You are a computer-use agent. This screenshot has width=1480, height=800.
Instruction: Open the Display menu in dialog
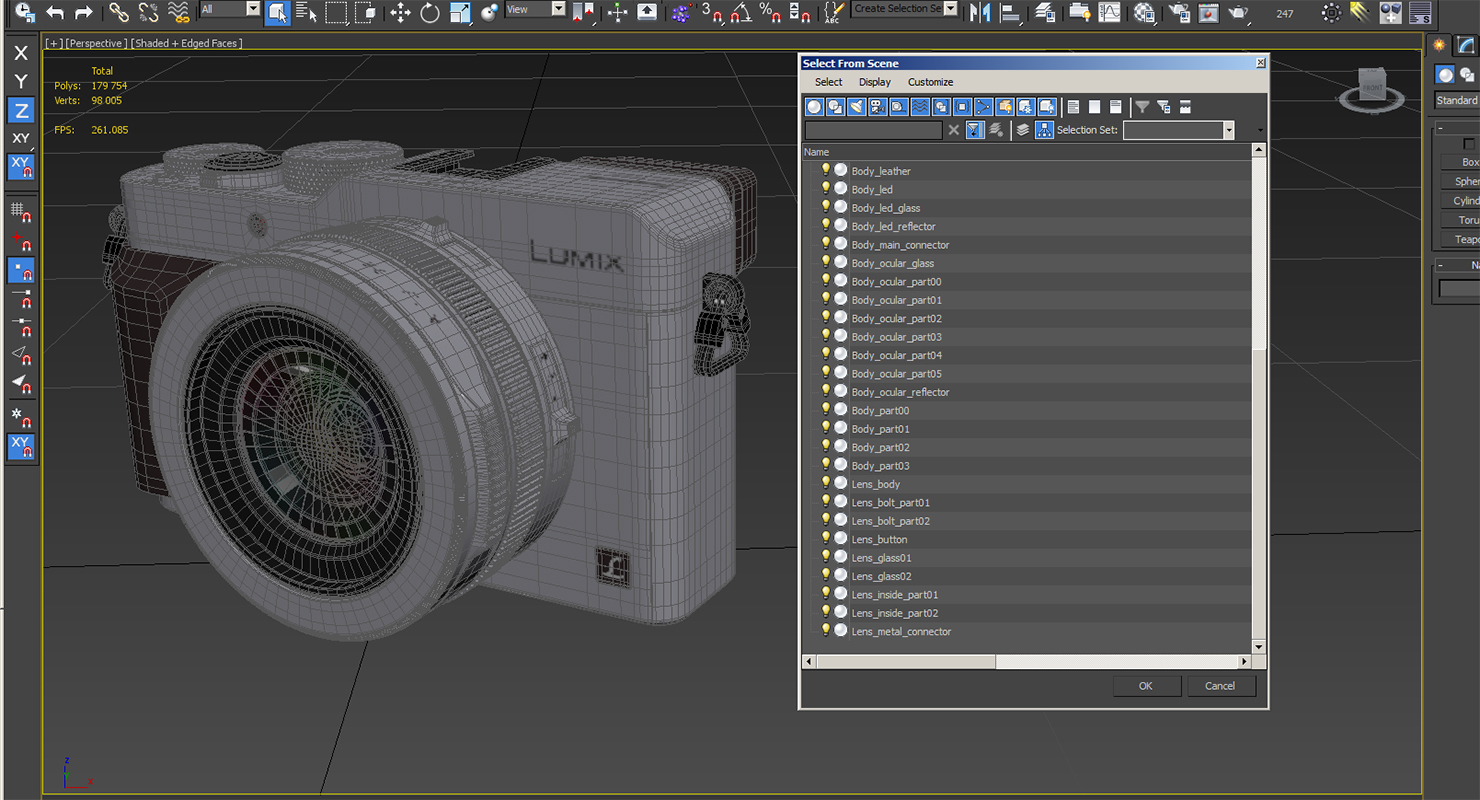pyautogui.click(x=875, y=82)
